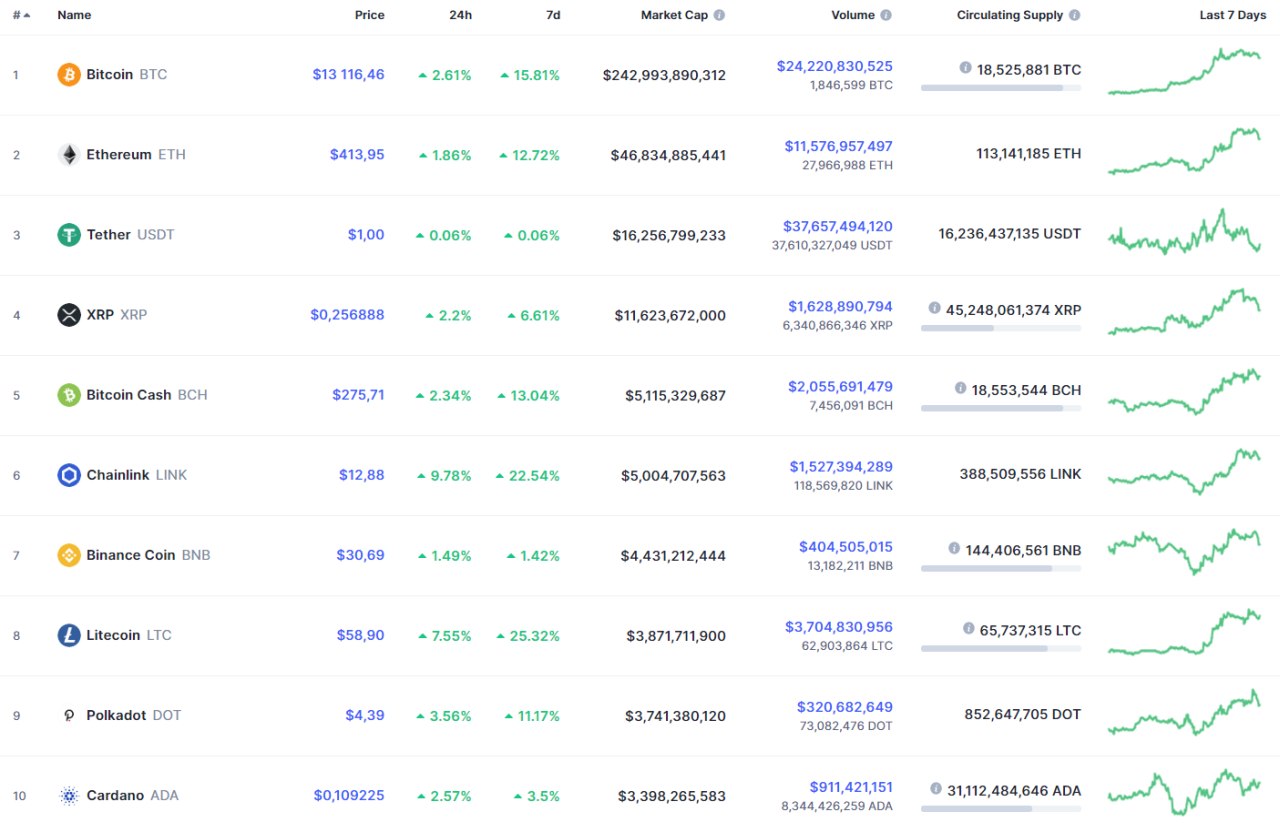Sort table by Name column header
The height and width of the screenshot is (832, 1280).
tap(74, 16)
